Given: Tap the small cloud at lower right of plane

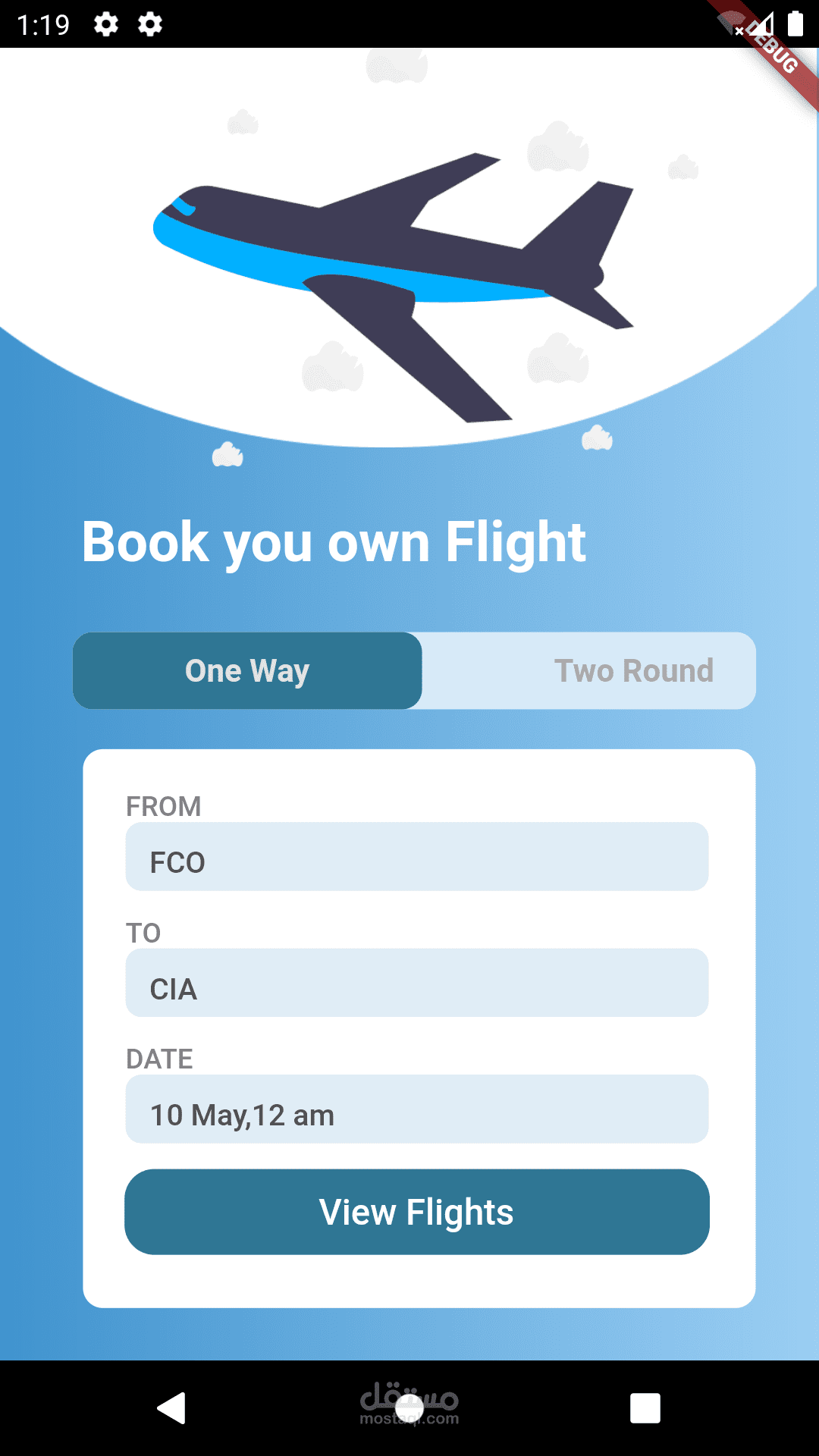Looking at the screenshot, I should click(x=597, y=438).
